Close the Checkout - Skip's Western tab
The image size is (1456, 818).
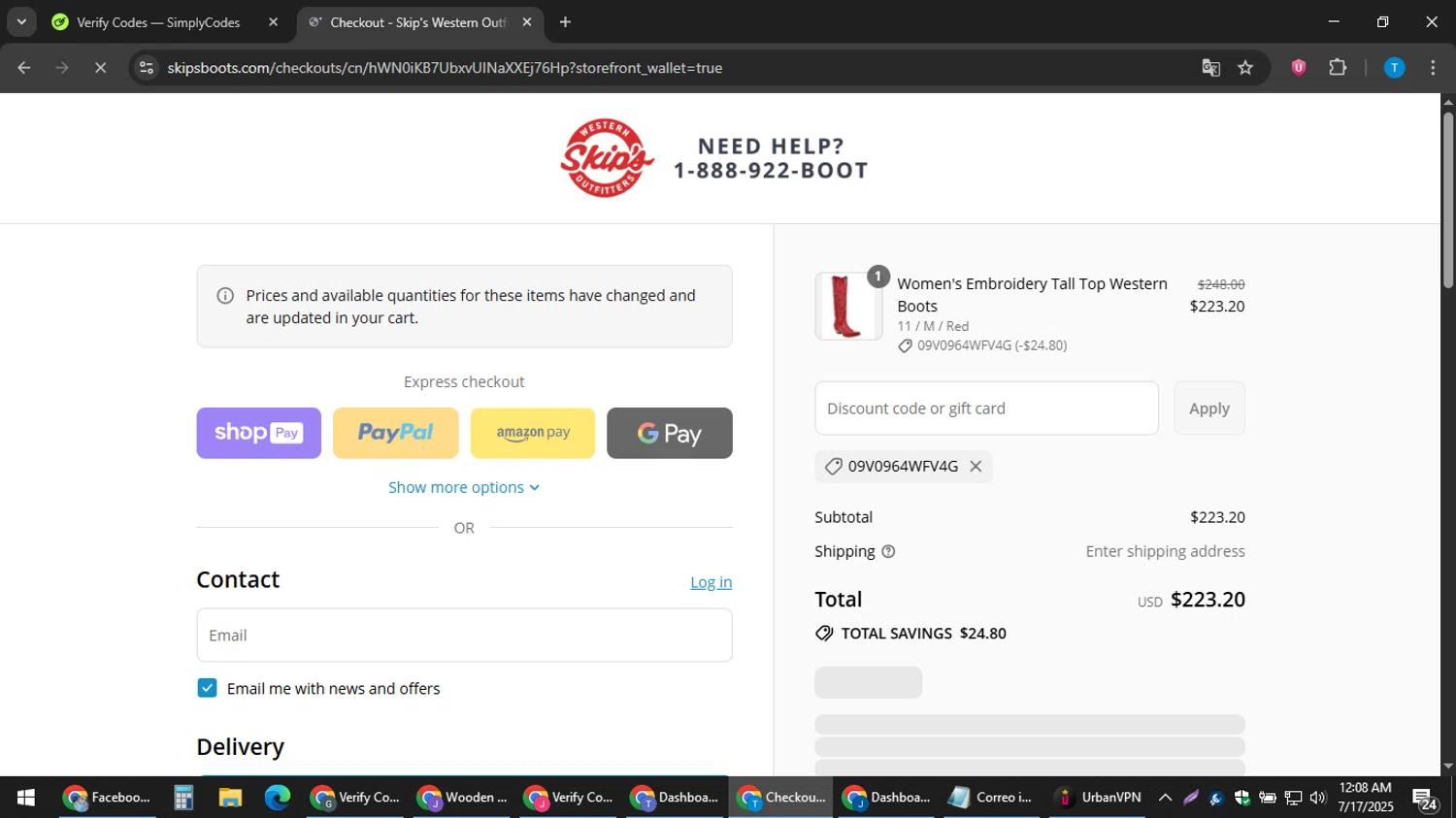click(x=527, y=22)
